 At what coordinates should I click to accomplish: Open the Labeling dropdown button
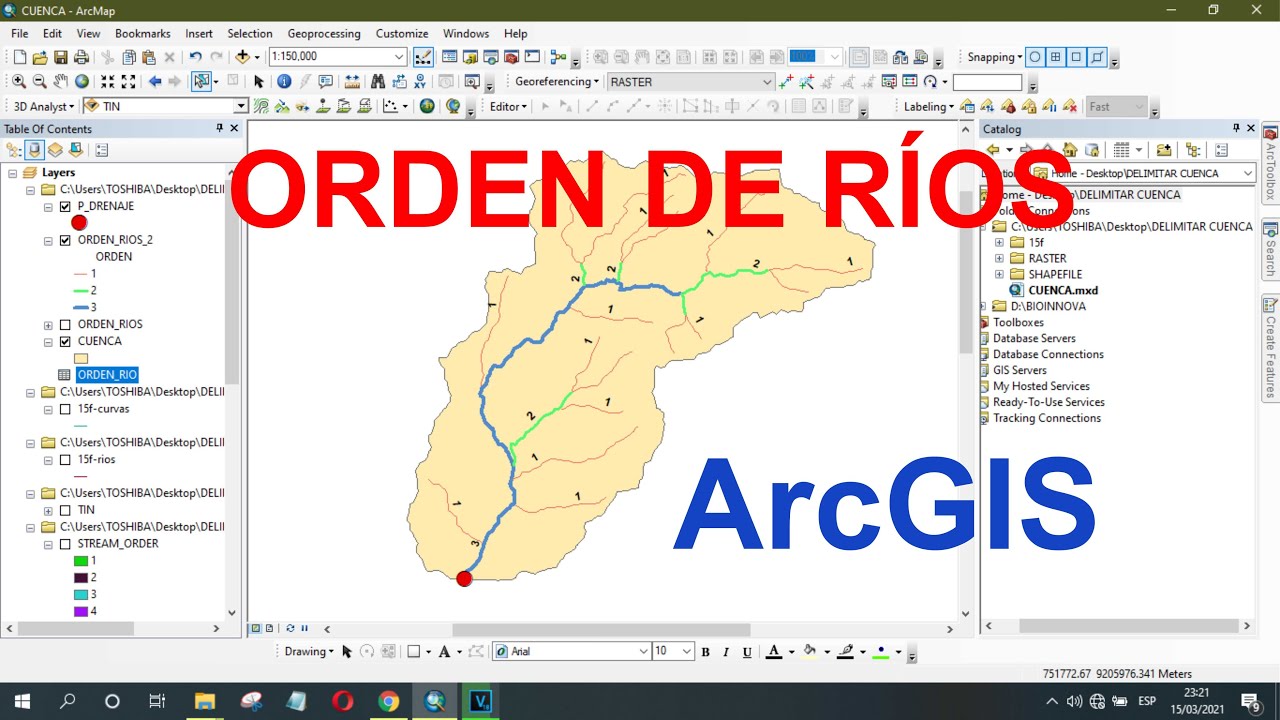[x=929, y=106]
